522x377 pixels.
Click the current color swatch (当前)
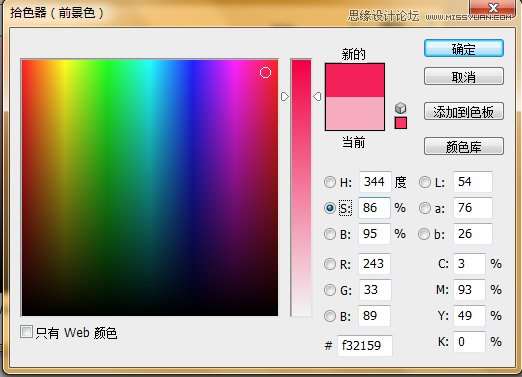pos(355,113)
